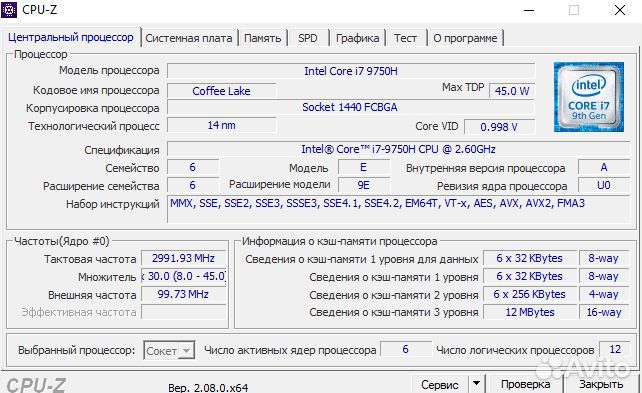The width and height of the screenshot is (642, 393).
Task: Open the Тест tab
Action: [x=405, y=38]
